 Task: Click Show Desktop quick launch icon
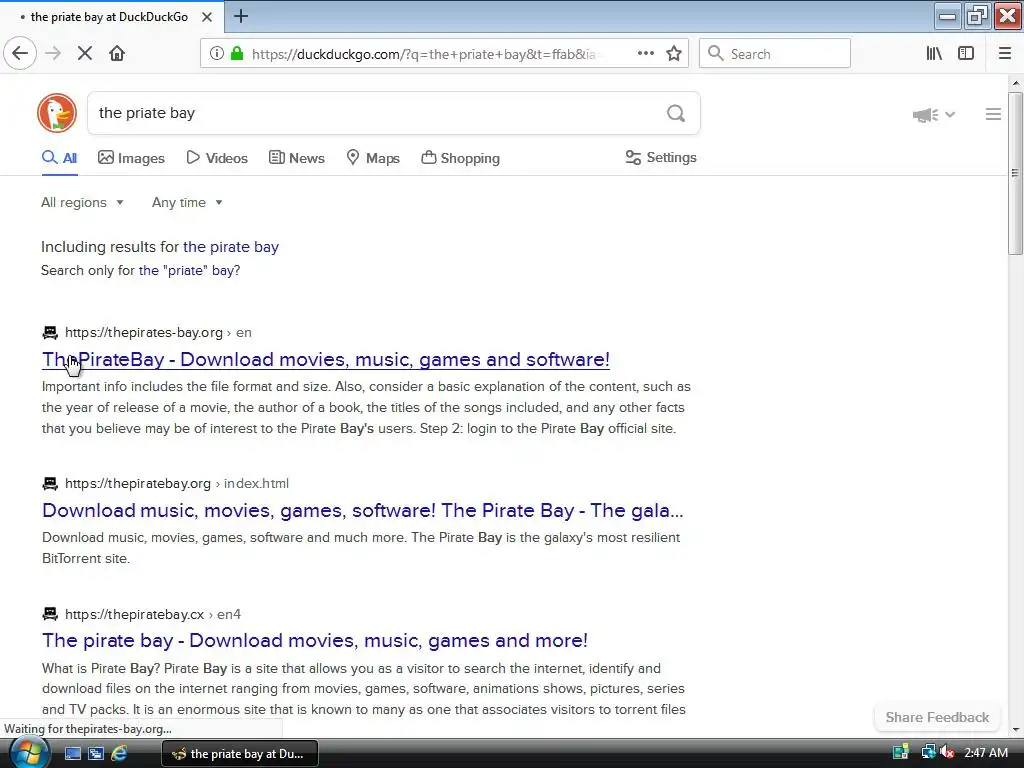pos(72,754)
